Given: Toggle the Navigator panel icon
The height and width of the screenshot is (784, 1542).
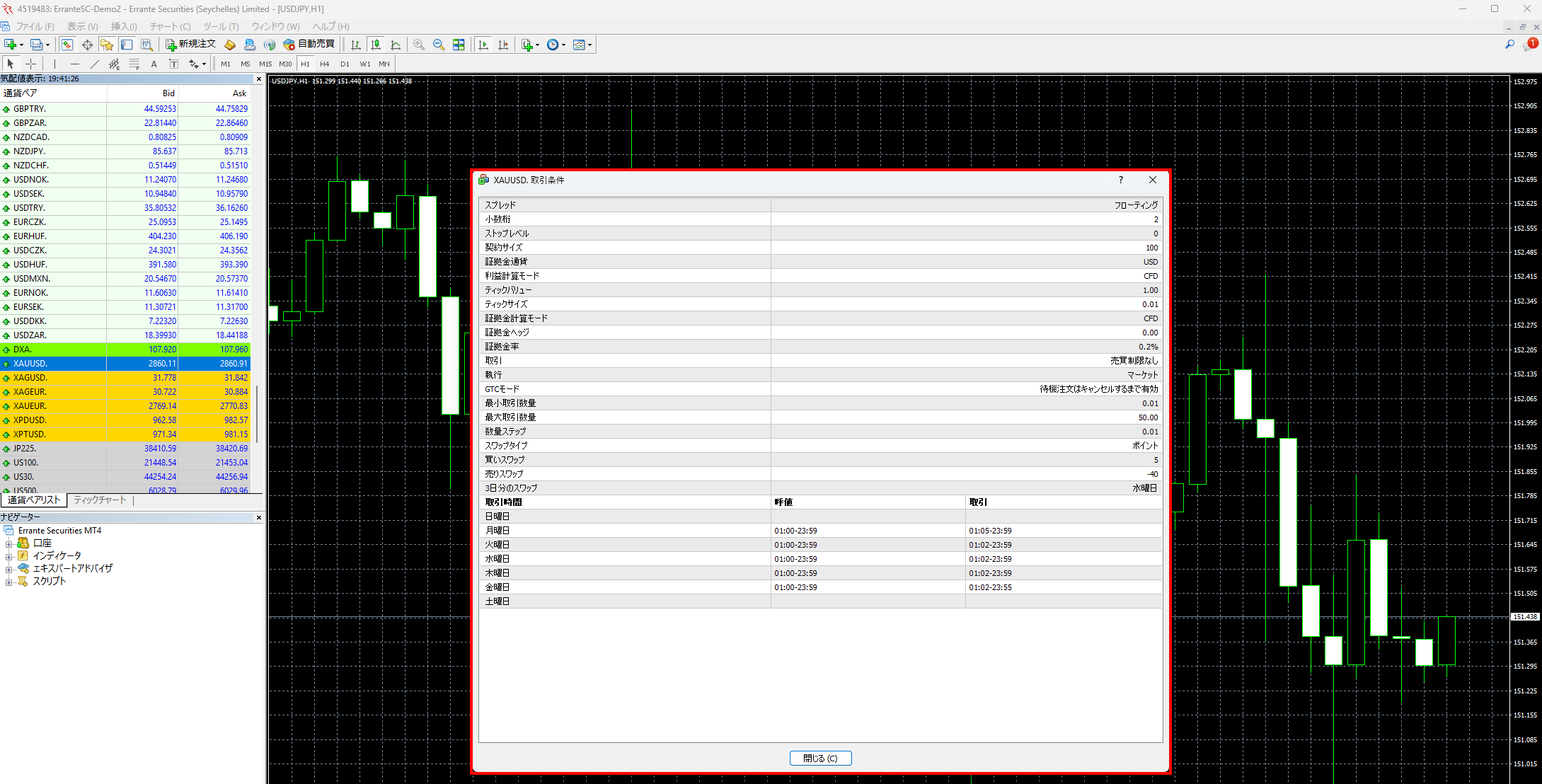Looking at the screenshot, I should (x=107, y=45).
